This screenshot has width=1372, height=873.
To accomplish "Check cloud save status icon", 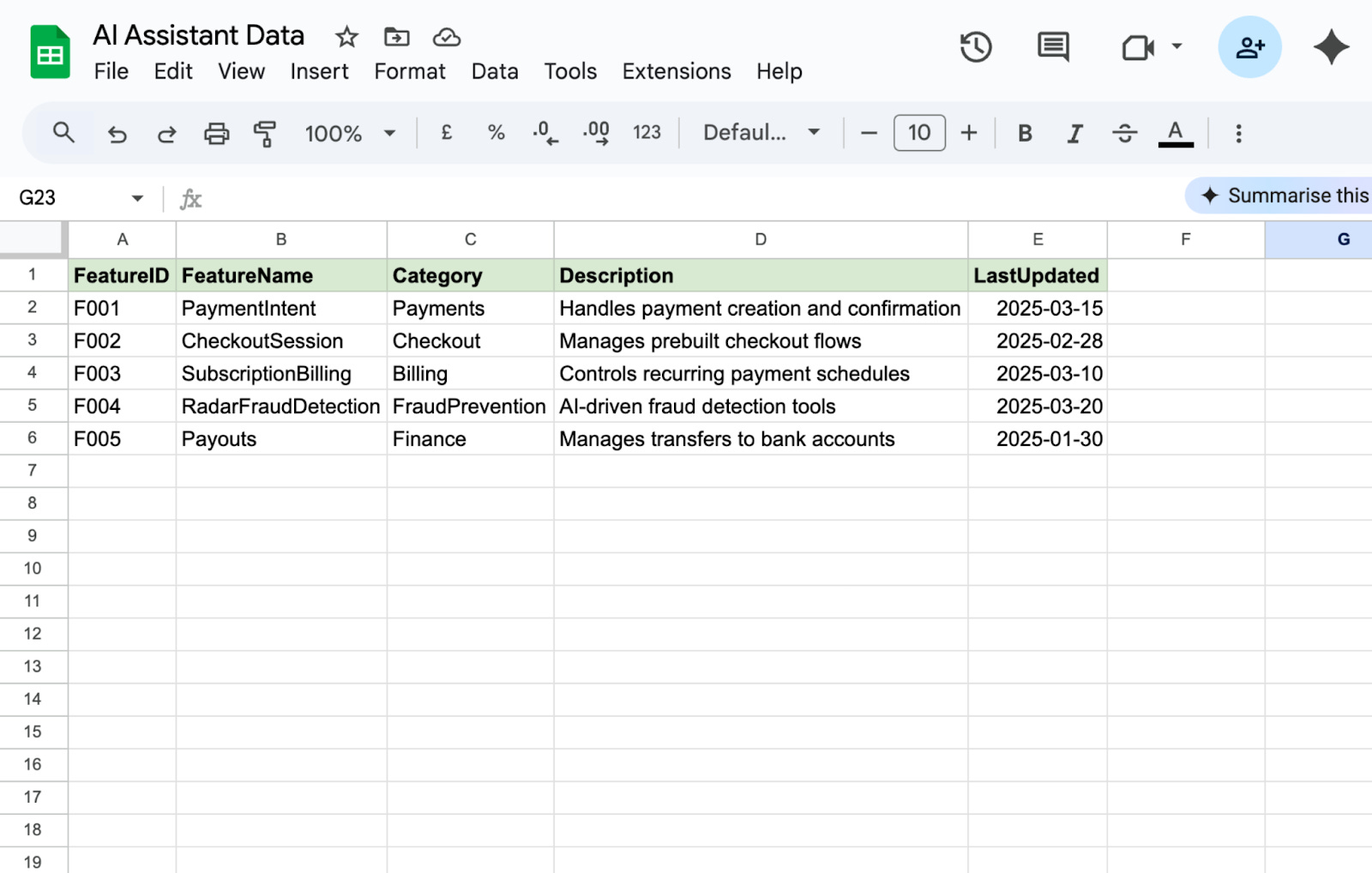I will pyautogui.click(x=447, y=37).
